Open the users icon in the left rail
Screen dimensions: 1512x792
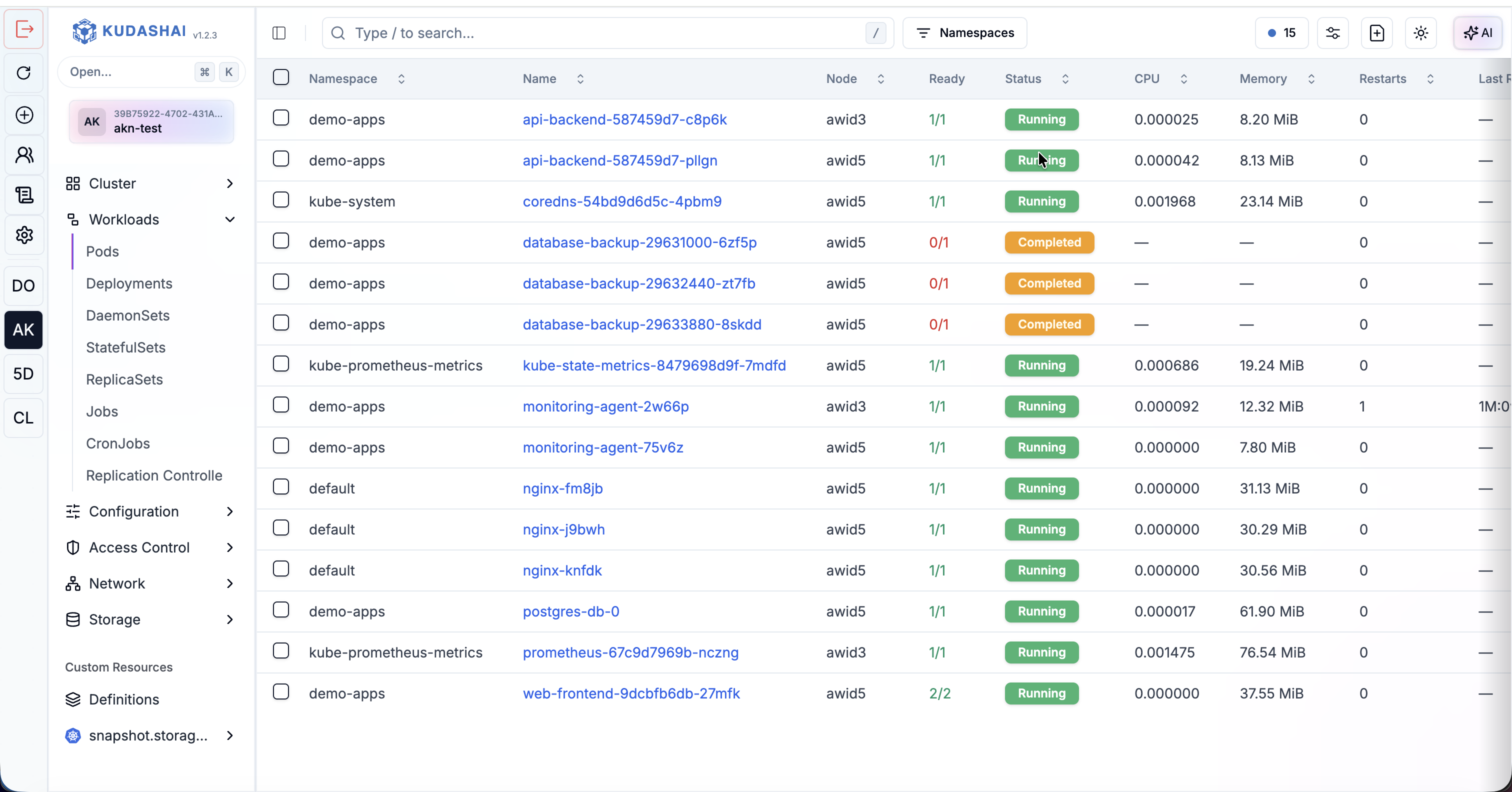[x=24, y=155]
